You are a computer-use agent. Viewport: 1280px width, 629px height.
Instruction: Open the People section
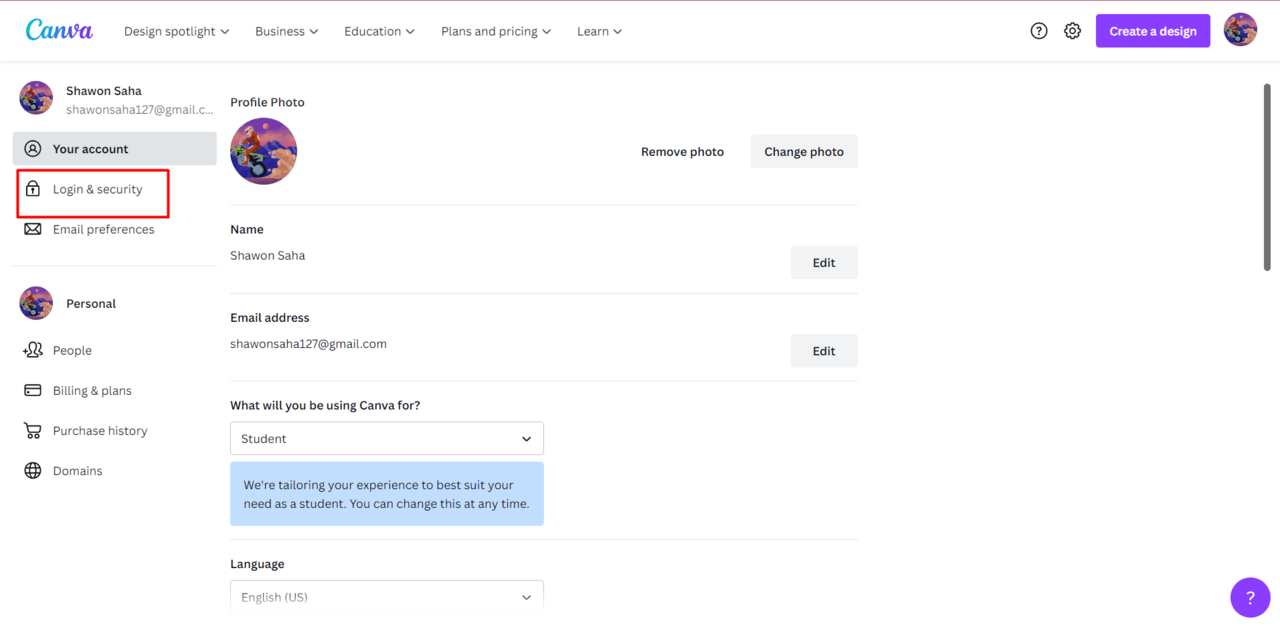115,351
